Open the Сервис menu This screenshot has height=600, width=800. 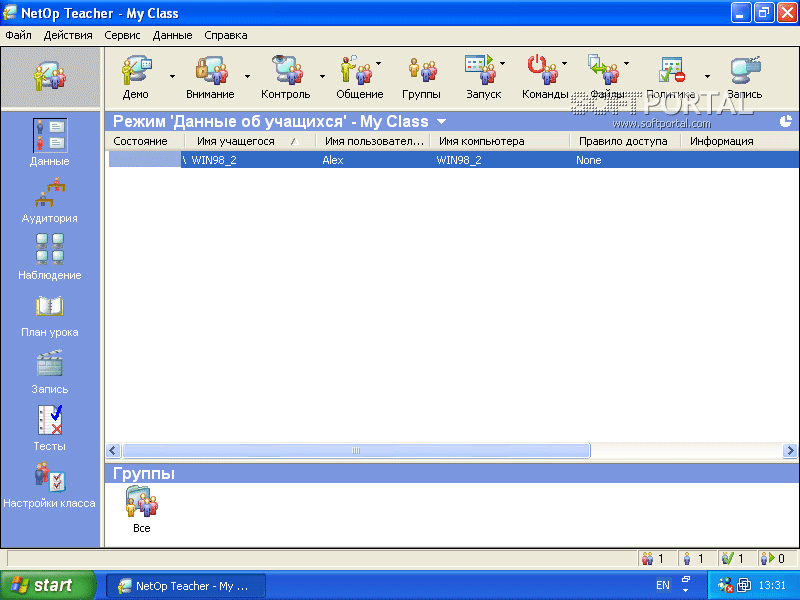[122, 35]
